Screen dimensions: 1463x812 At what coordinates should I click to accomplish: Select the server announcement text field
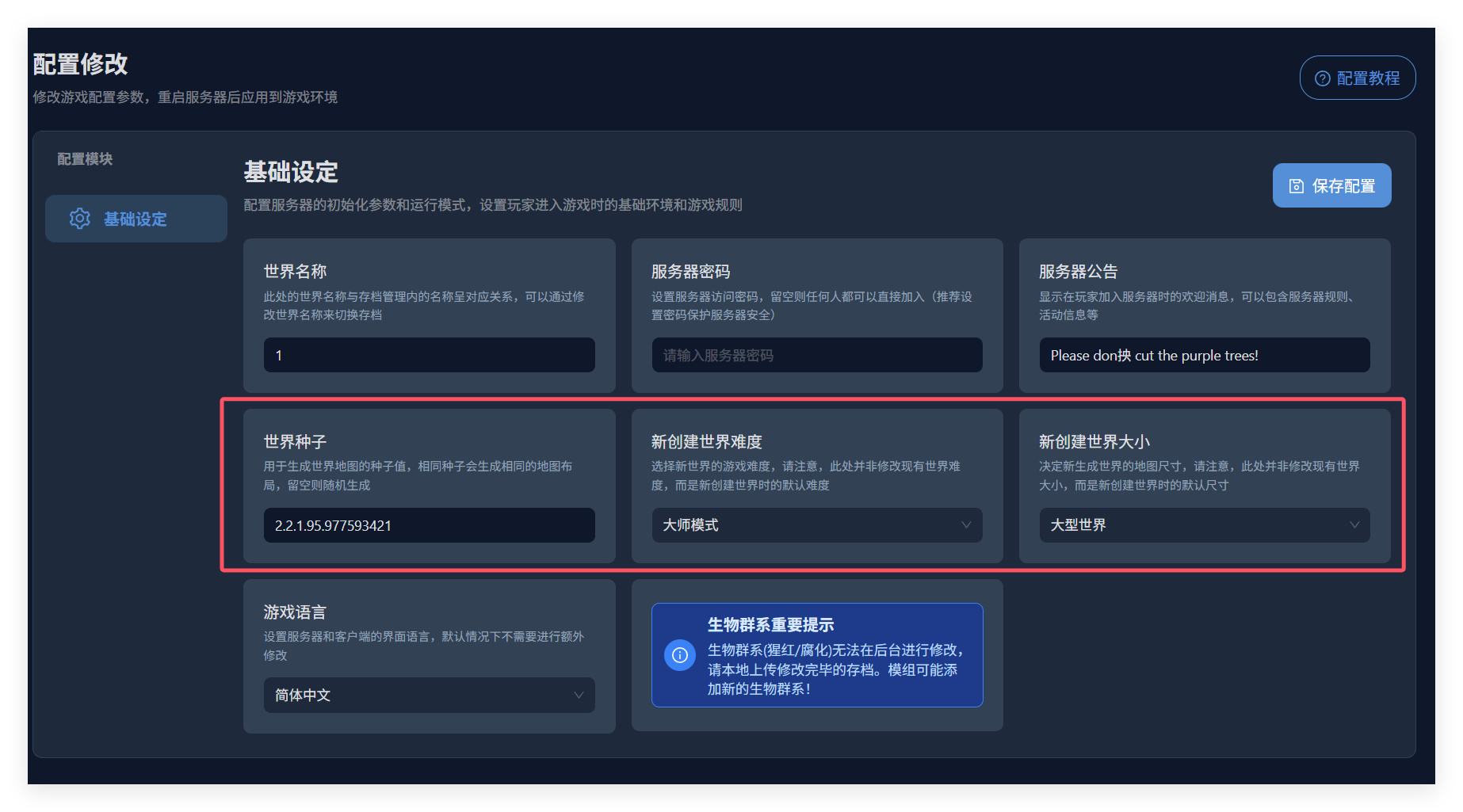[1204, 355]
